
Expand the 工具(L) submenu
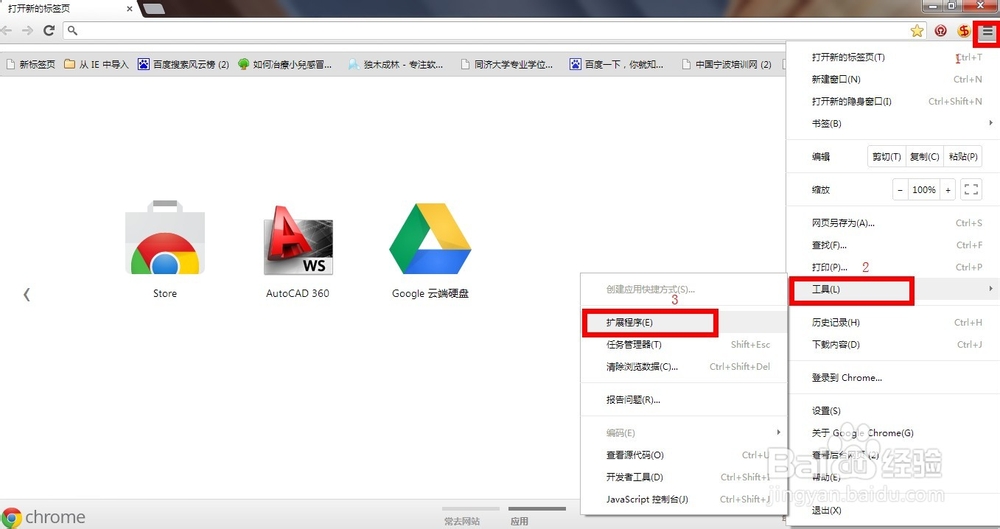coord(893,290)
